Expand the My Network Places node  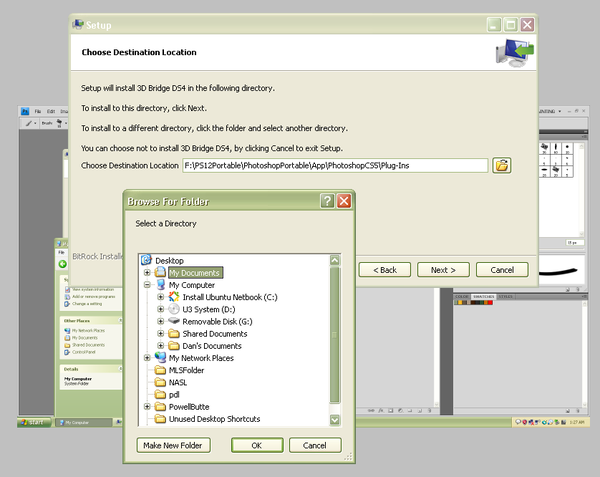(x=147, y=358)
